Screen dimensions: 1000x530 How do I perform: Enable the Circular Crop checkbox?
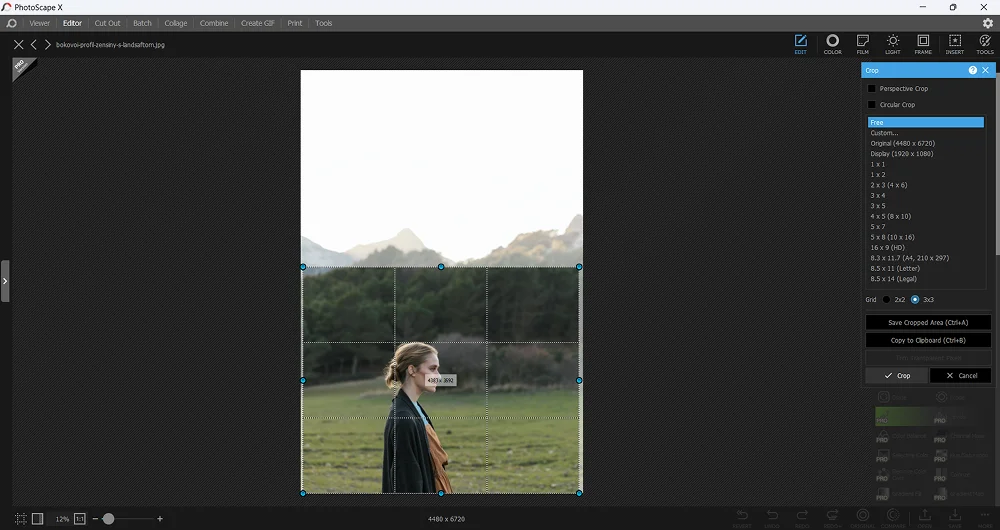point(872,105)
